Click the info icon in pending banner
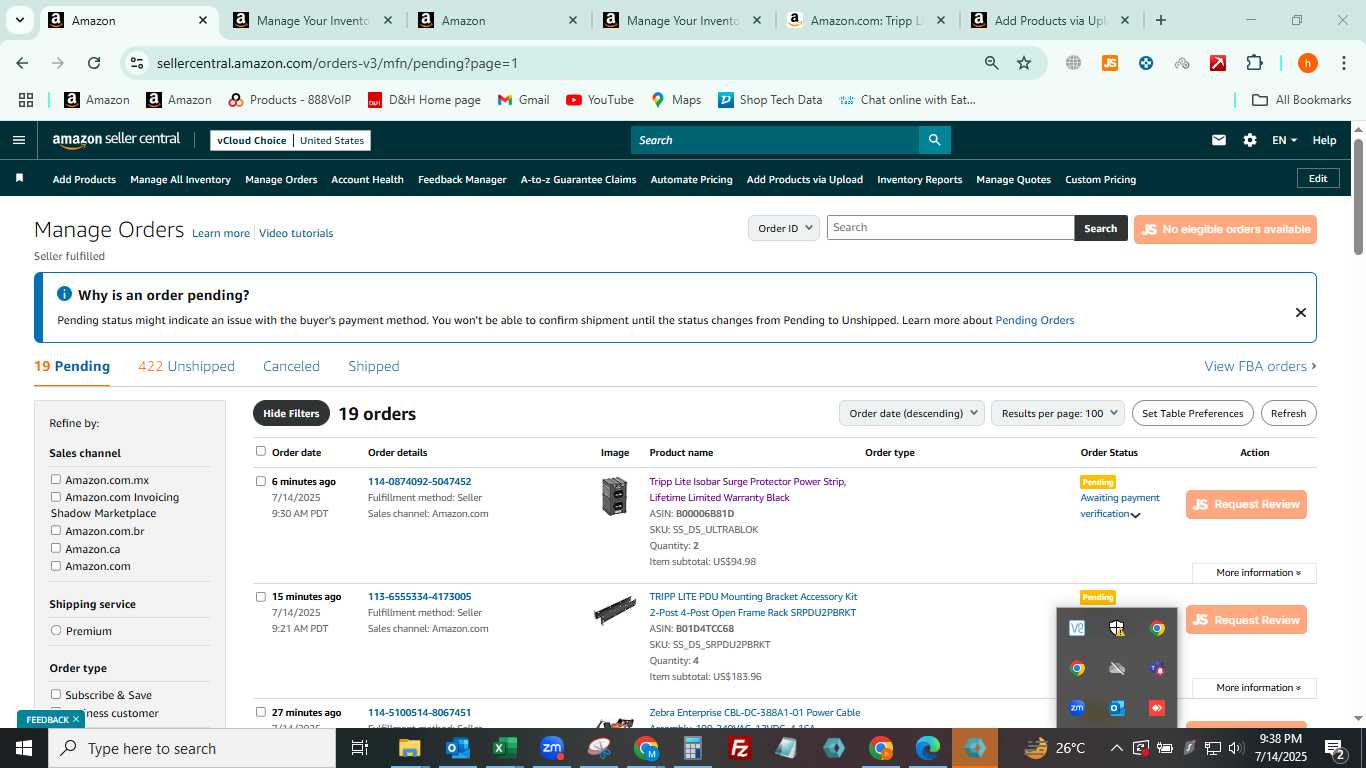Image resolution: width=1366 pixels, height=768 pixels. [64, 294]
